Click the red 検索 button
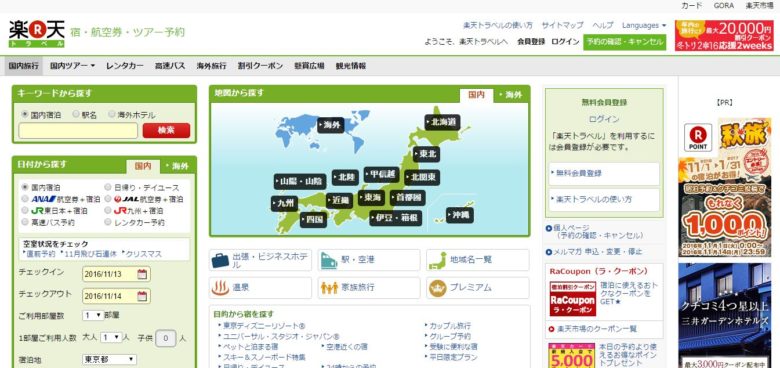The image size is (780, 368). pyautogui.click(x=166, y=130)
